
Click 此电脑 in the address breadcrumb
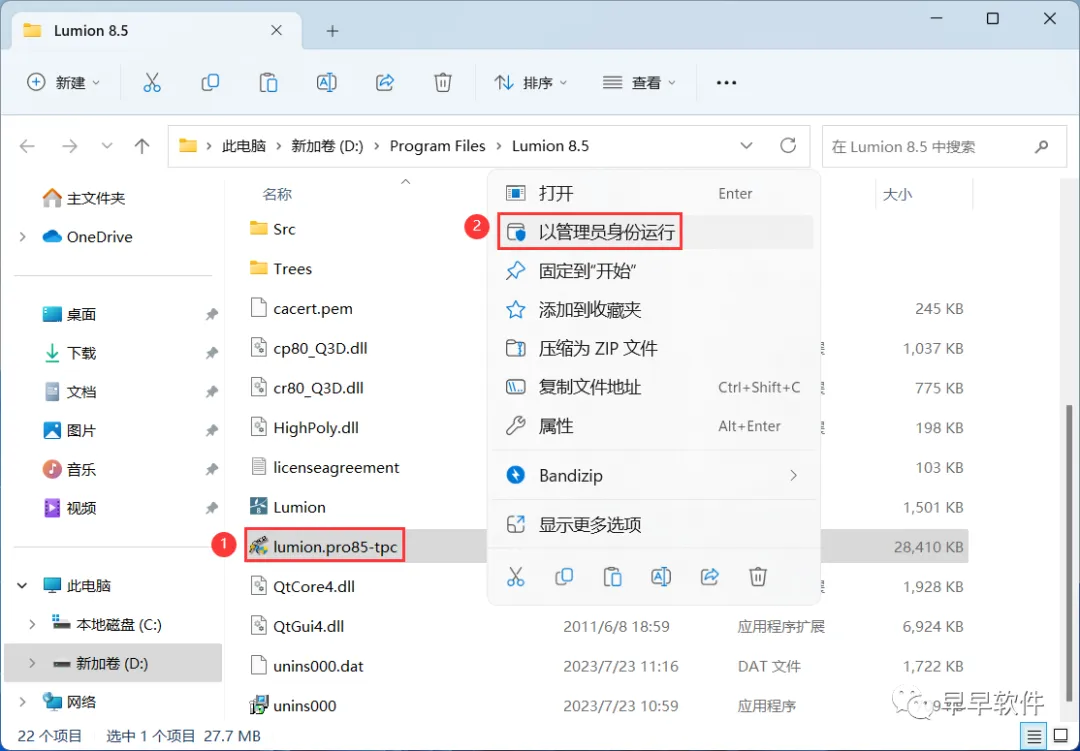click(x=244, y=146)
